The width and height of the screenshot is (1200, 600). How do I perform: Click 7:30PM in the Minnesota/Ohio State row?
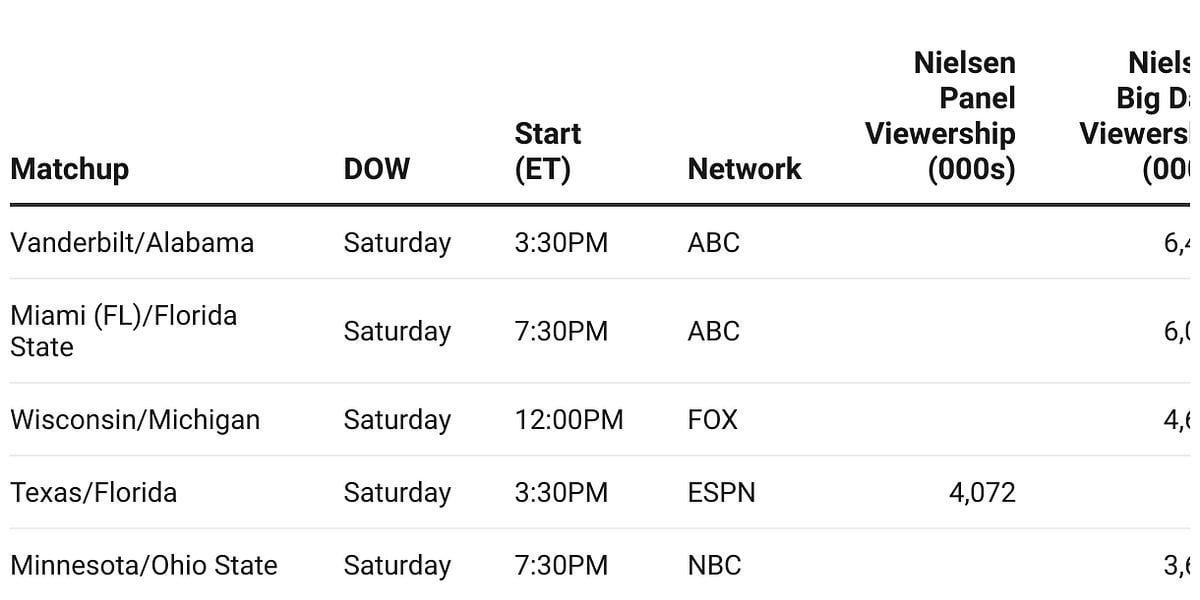560,565
